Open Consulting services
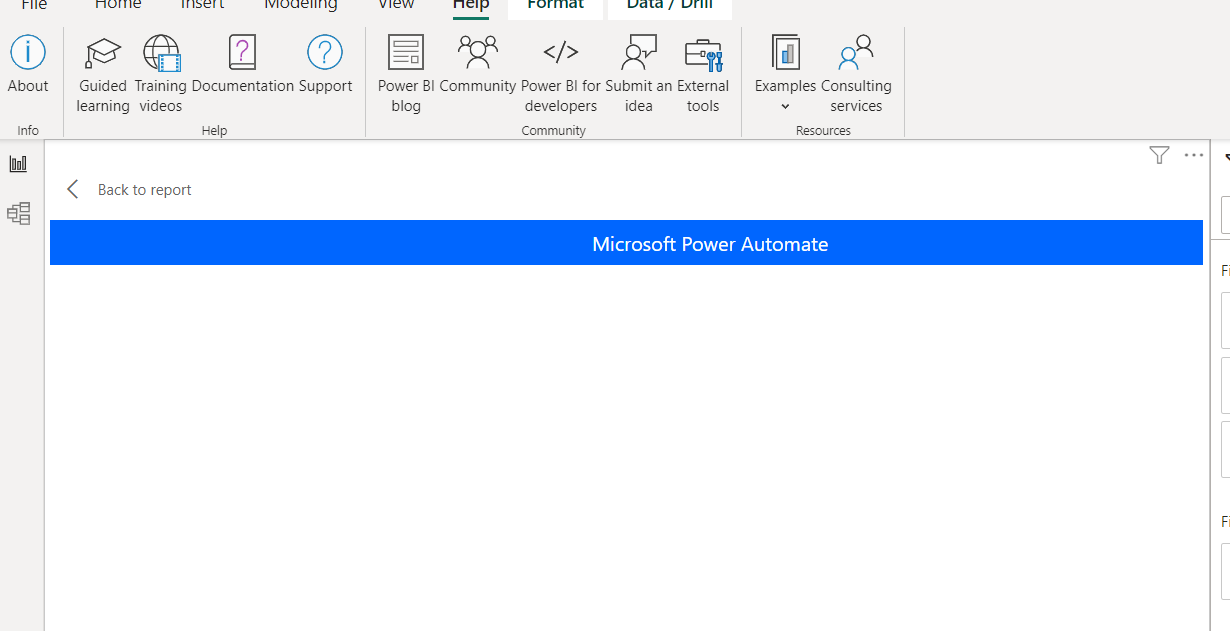Screen dimensions: 1230x631 coord(856,75)
